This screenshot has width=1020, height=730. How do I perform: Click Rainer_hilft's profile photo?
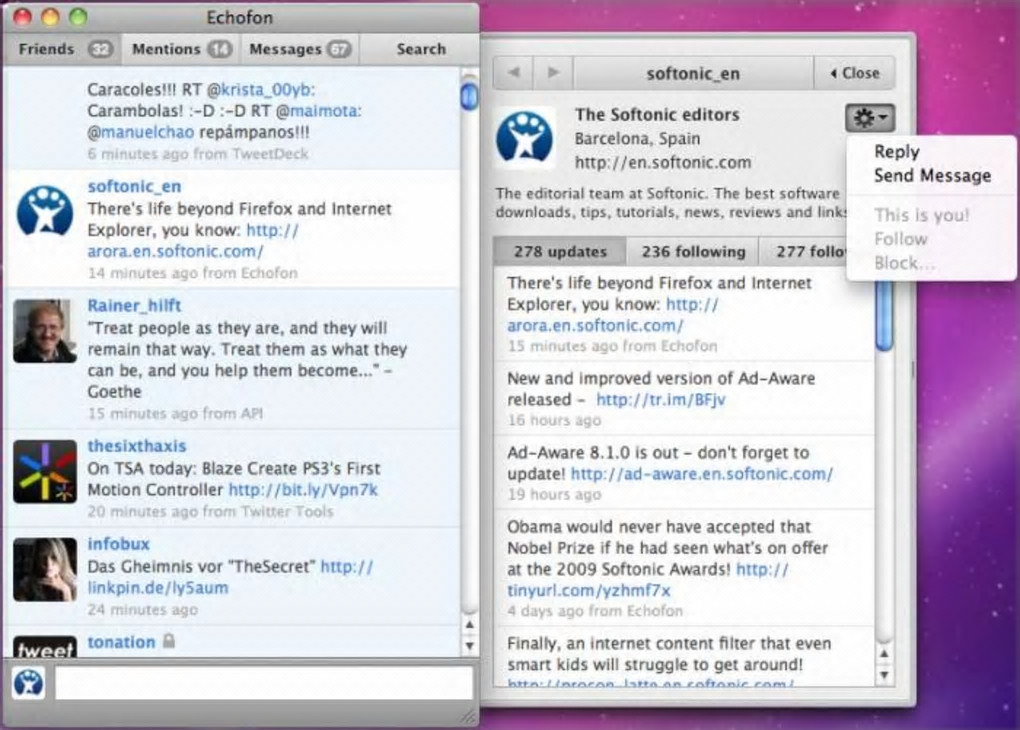44,331
